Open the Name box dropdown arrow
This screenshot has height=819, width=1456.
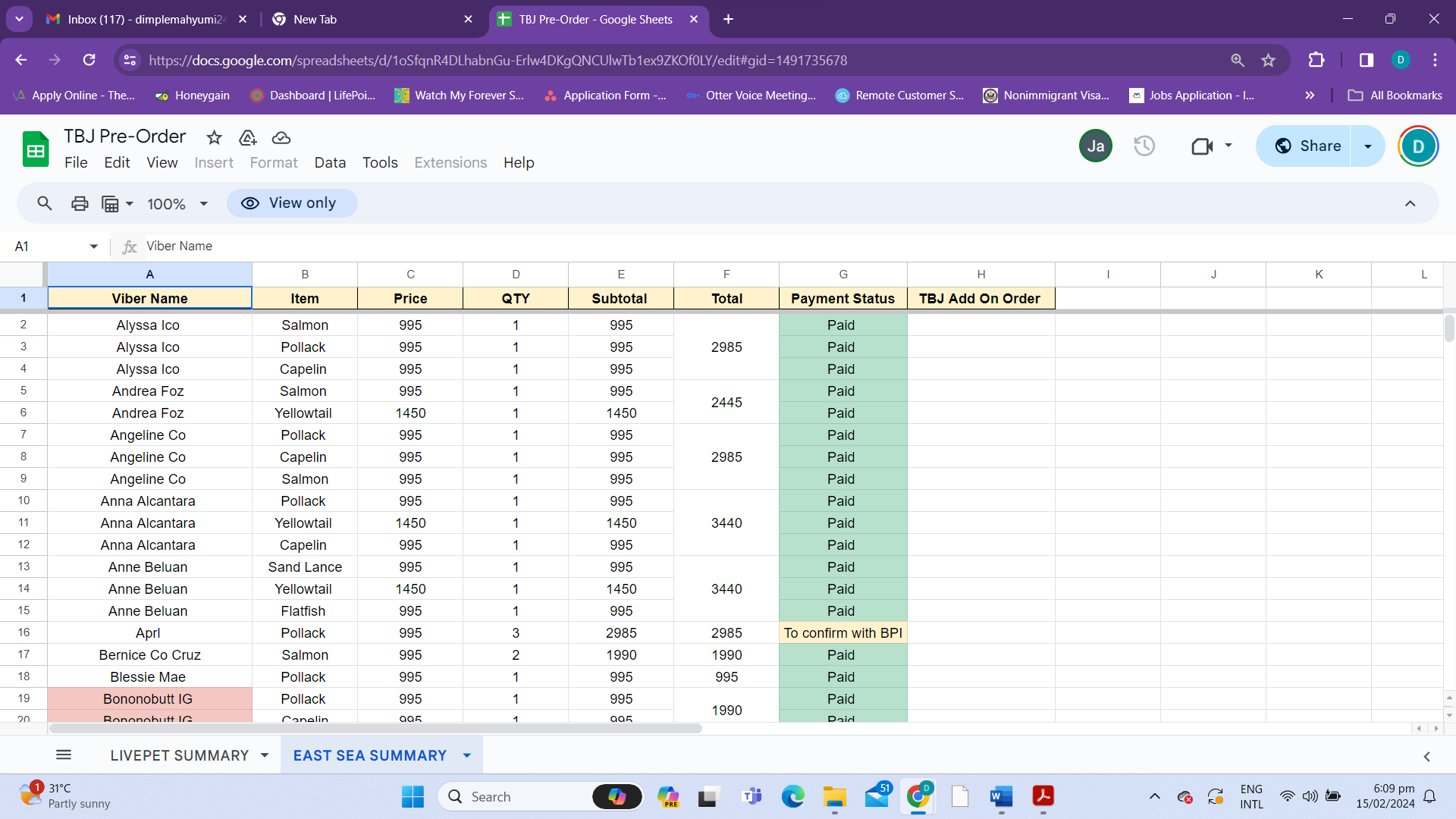click(x=94, y=246)
